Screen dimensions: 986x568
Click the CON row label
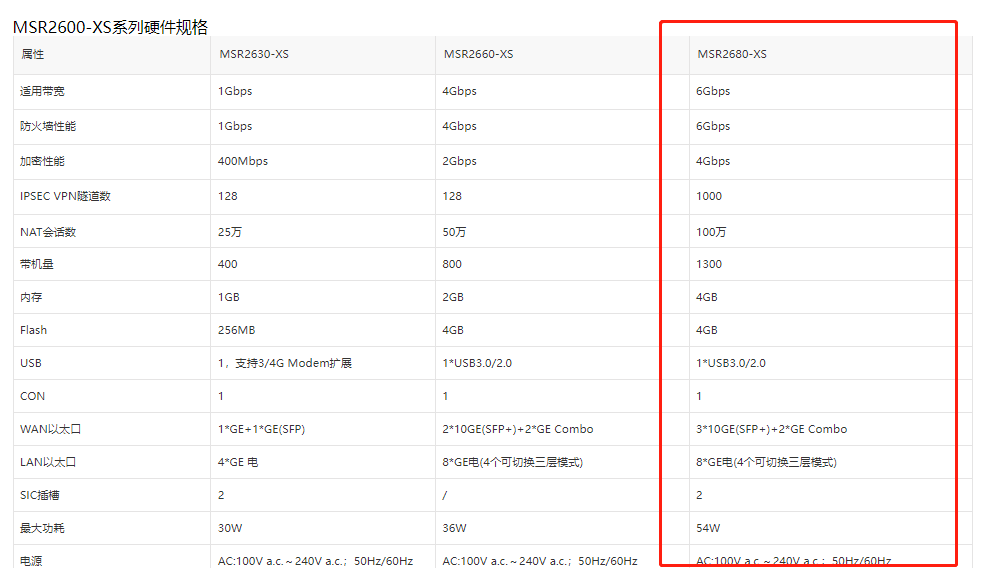point(33,396)
